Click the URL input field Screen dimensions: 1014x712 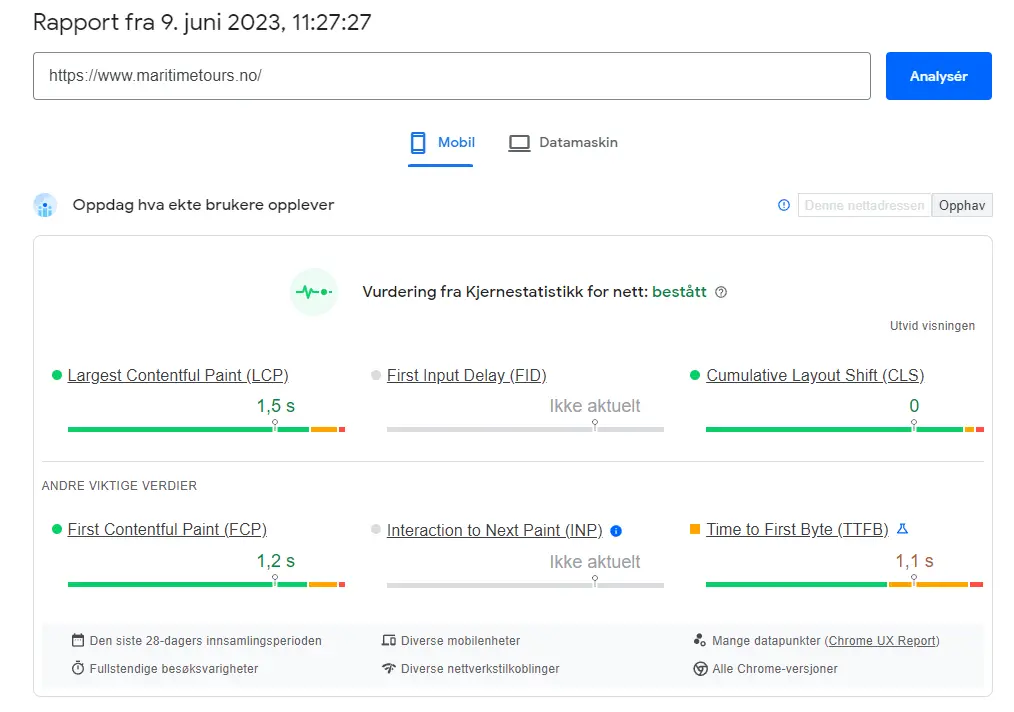451,76
